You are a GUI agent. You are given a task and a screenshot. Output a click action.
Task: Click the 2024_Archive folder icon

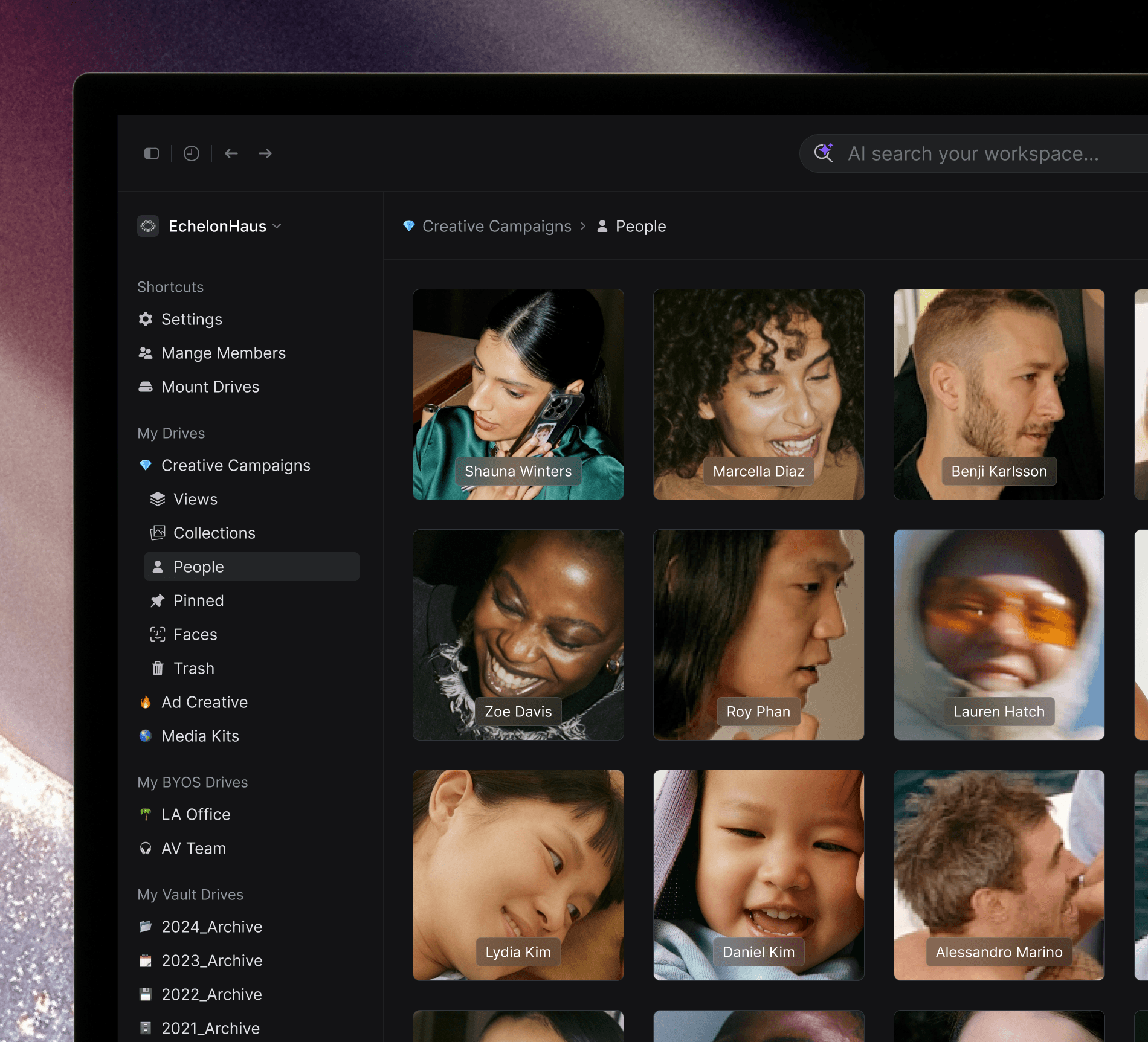tap(146, 927)
